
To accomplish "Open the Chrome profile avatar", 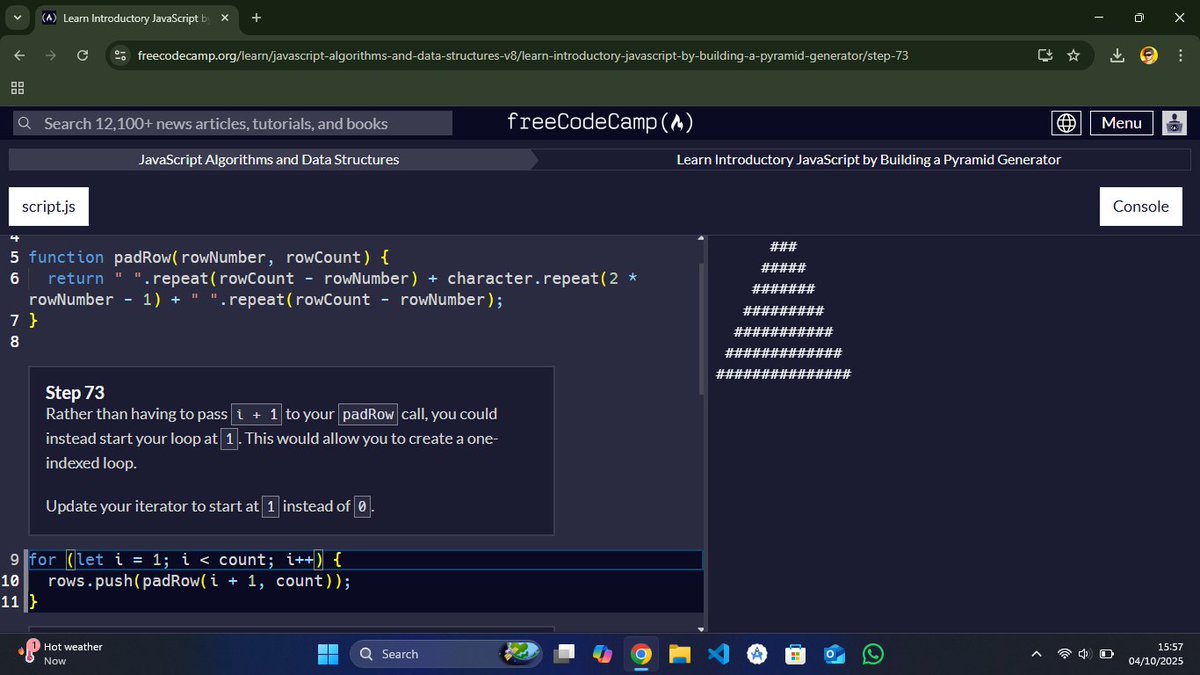I will click(x=1148, y=55).
